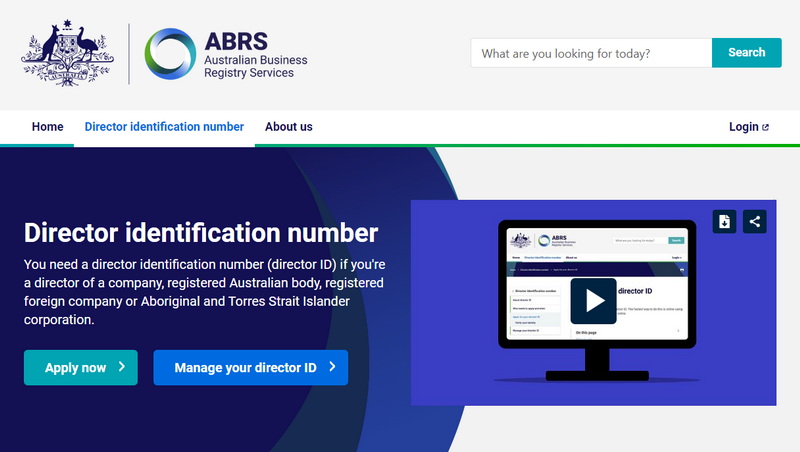Focus the 'What are you looking for today?' search field
Image resolution: width=800 pixels, height=452 pixels.
(591, 53)
